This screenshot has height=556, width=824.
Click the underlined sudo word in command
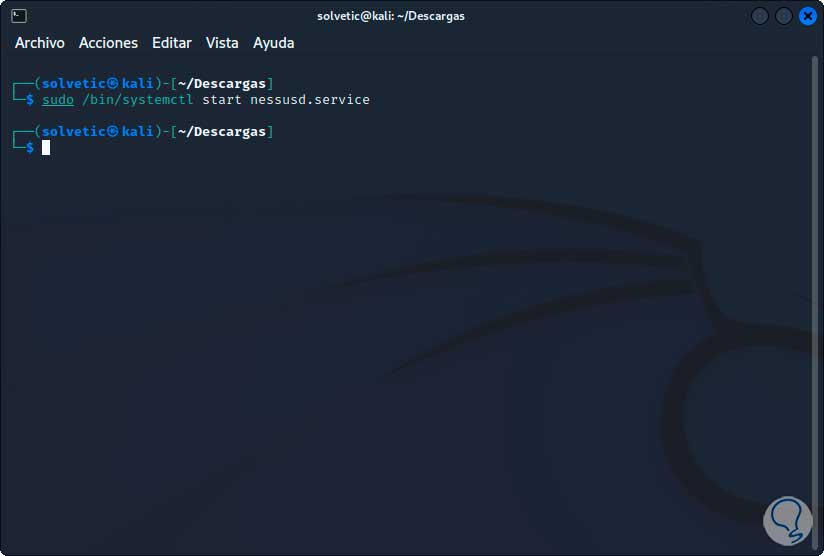(58, 100)
